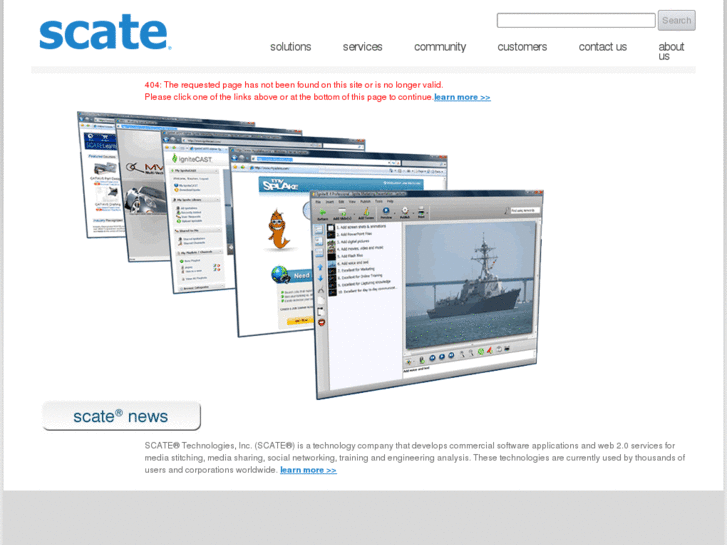
Task: Open the contact us page
Action: (603, 47)
